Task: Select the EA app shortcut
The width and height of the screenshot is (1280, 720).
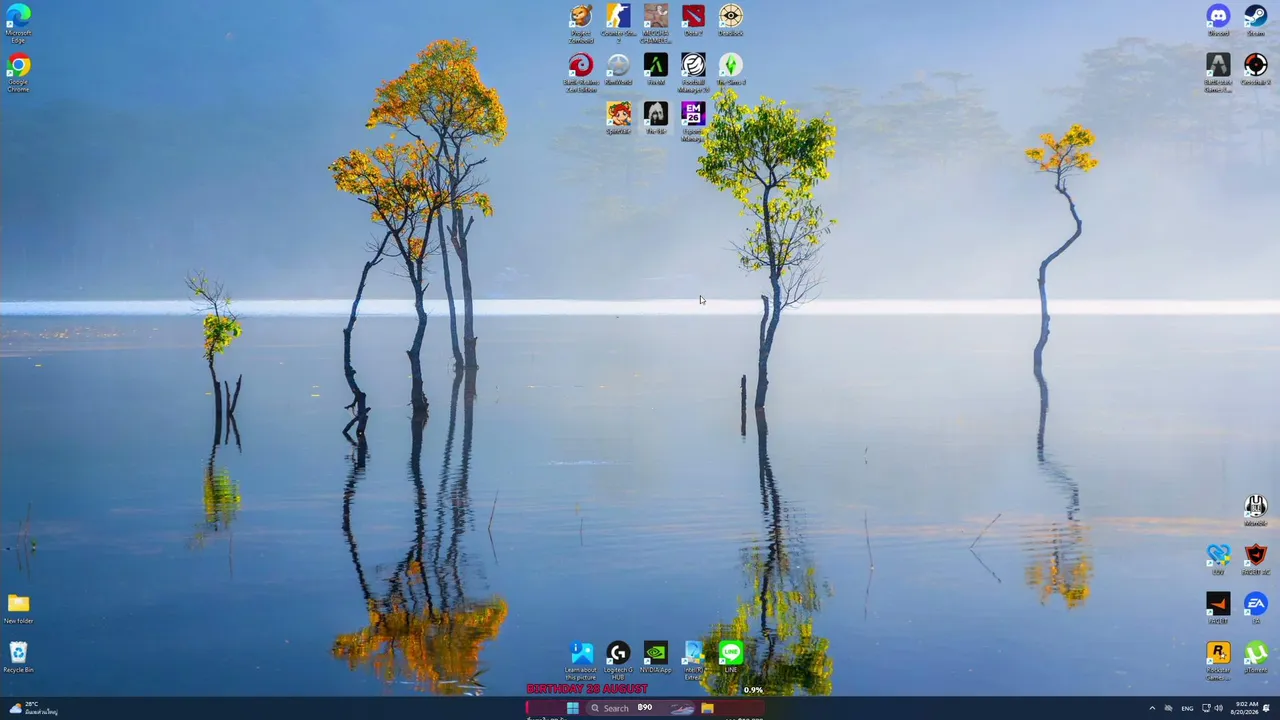Action: 1256,608
